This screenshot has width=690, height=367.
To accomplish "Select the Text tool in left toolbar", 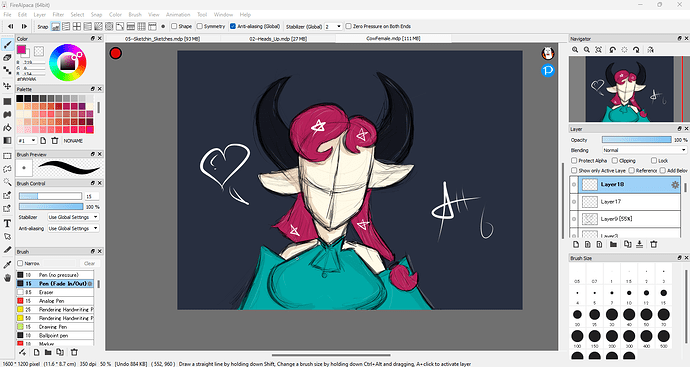I will (x=7, y=223).
